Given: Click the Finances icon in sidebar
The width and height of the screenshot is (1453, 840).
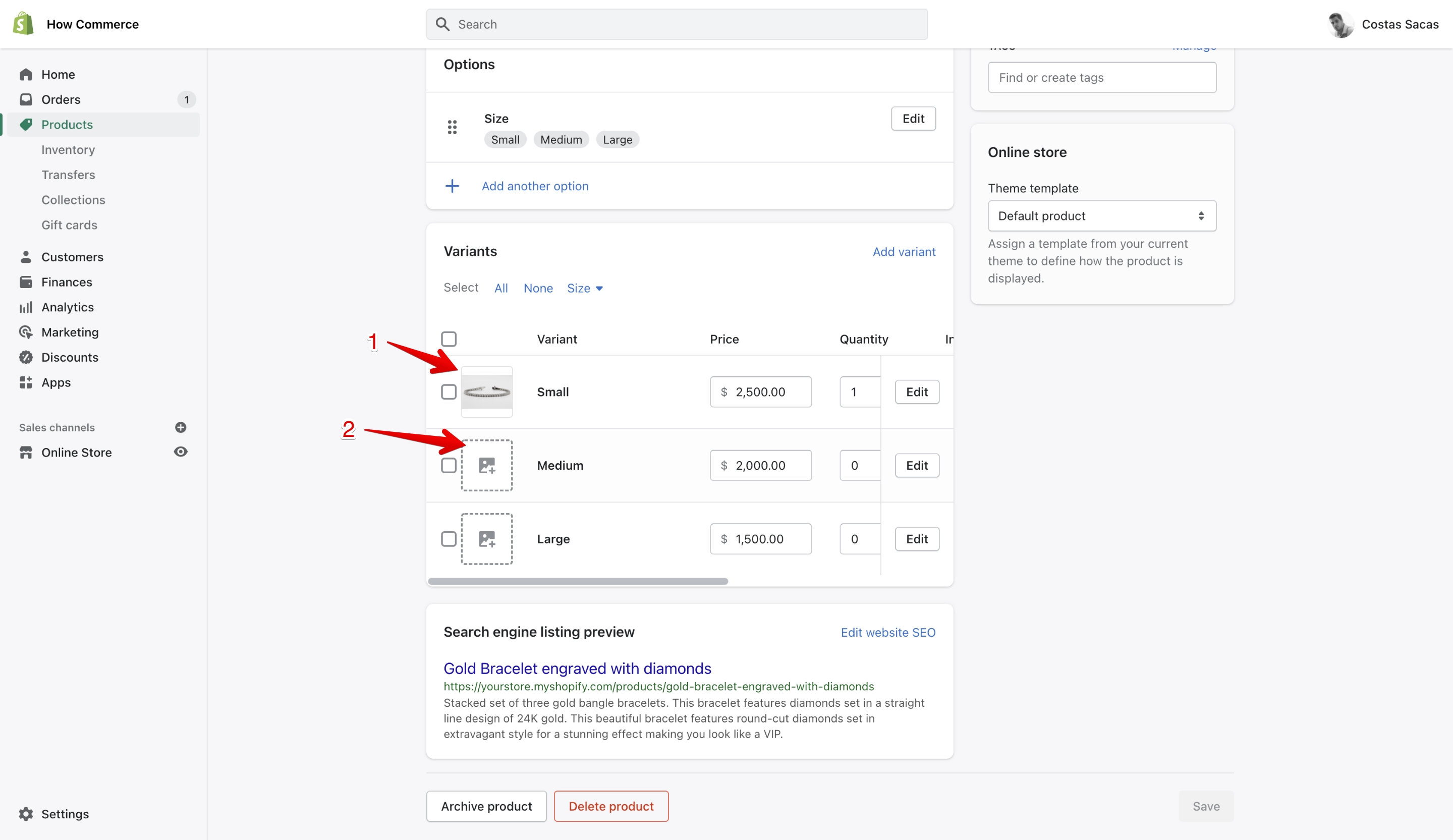Looking at the screenshot, I should click(26, 282).
